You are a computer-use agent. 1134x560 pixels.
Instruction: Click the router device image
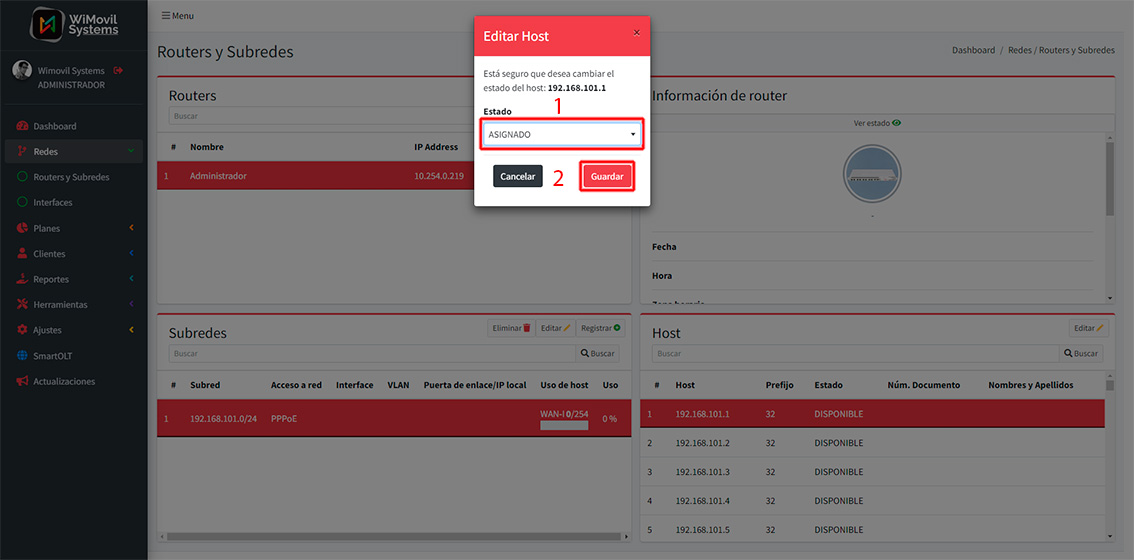[x=871, y=174]
